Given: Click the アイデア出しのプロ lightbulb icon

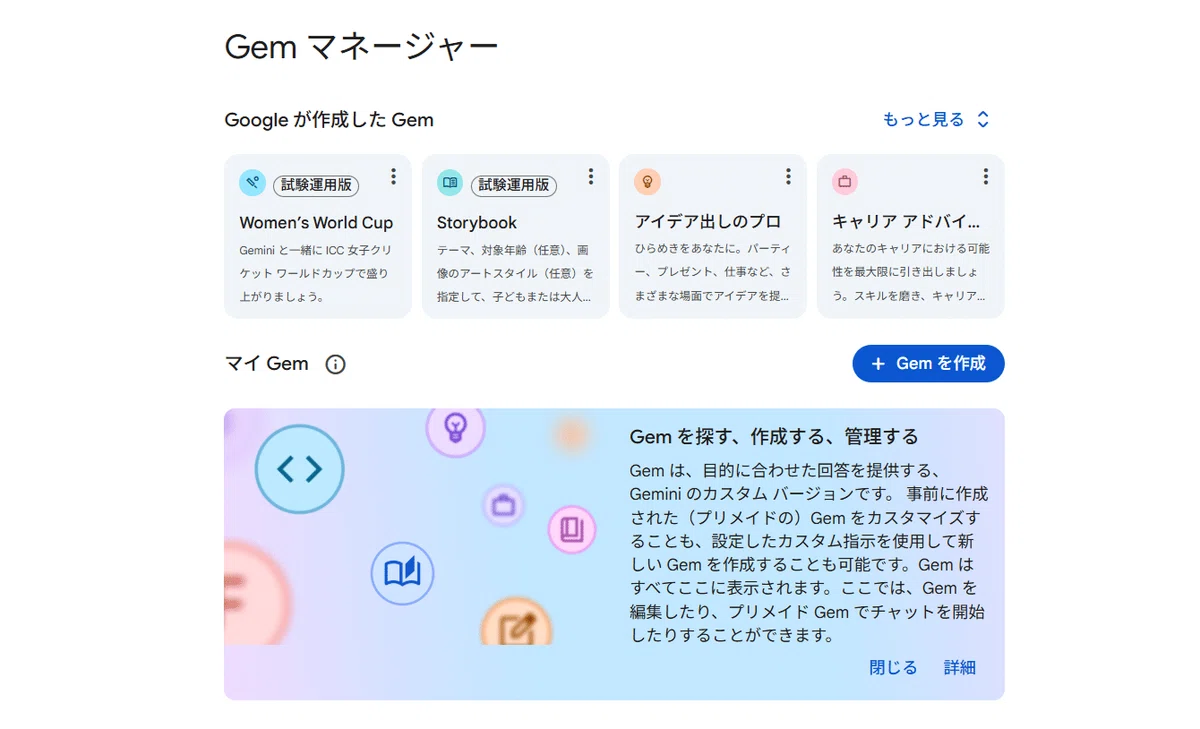Looking at the screenshot, I should coord(647,182).
